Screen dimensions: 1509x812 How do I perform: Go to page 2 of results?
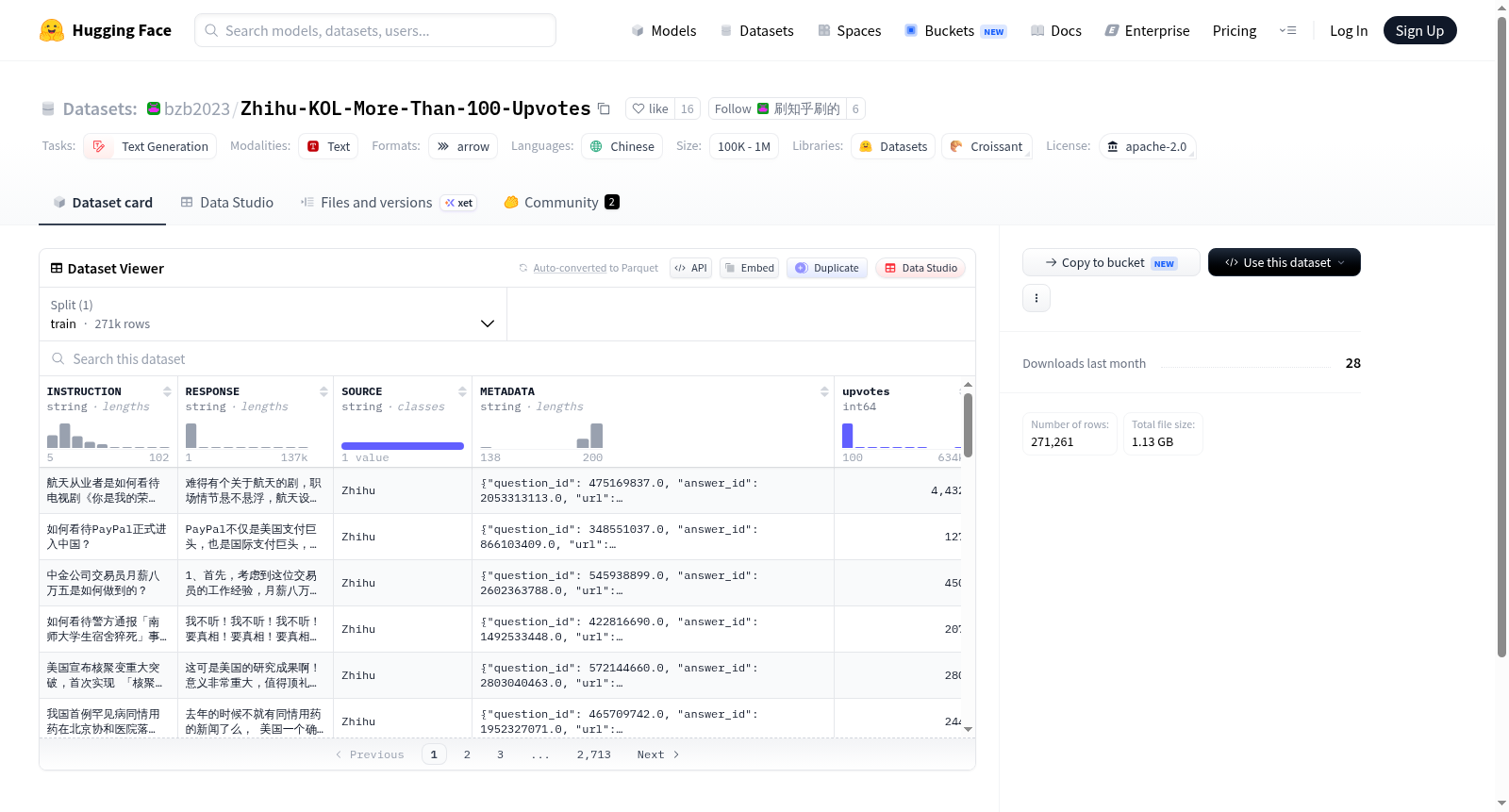click(467, 754)
